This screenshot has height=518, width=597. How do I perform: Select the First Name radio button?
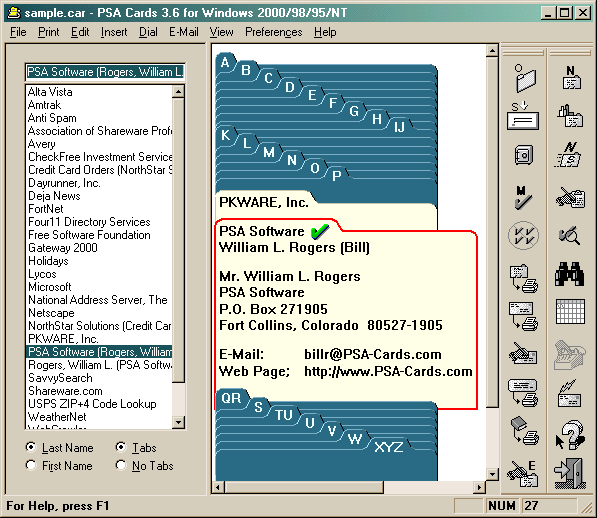[x=31, y=465]
